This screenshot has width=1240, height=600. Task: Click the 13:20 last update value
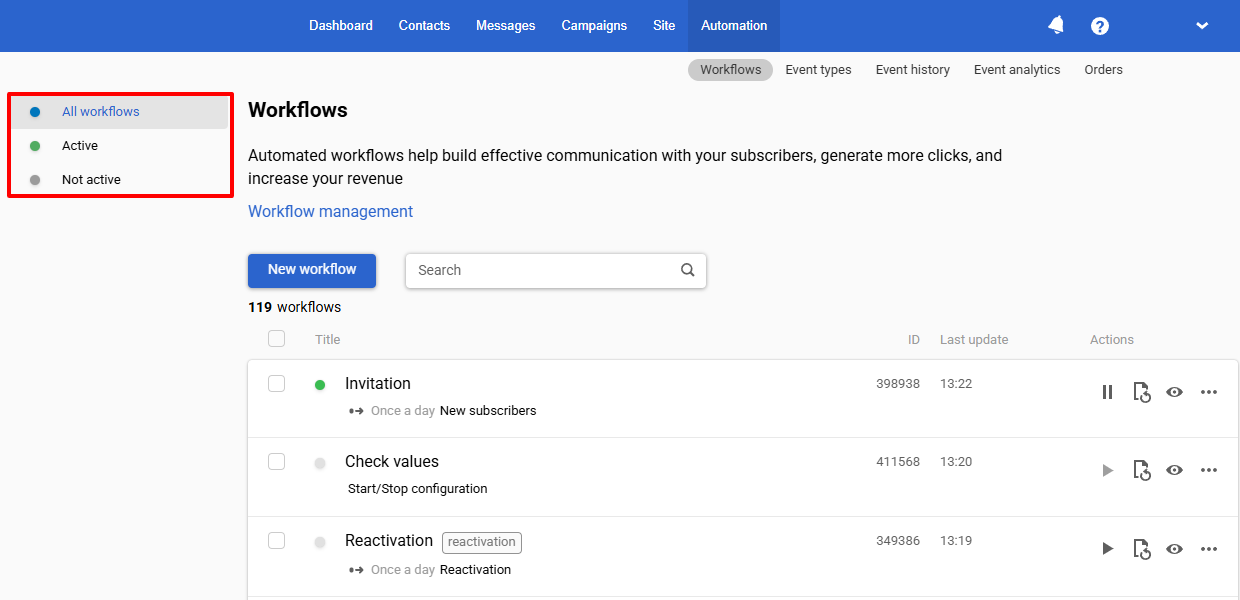tap(956, 462)
